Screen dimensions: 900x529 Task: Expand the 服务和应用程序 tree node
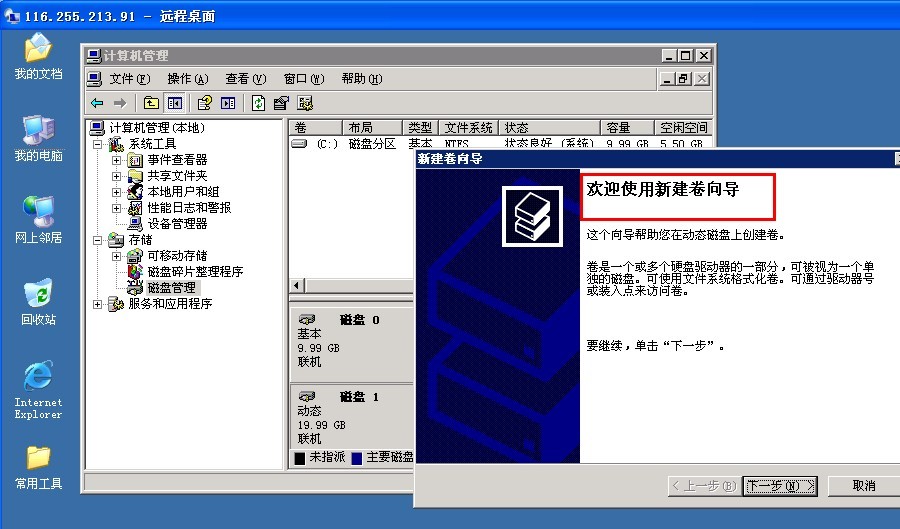click(x=98, y=304)
